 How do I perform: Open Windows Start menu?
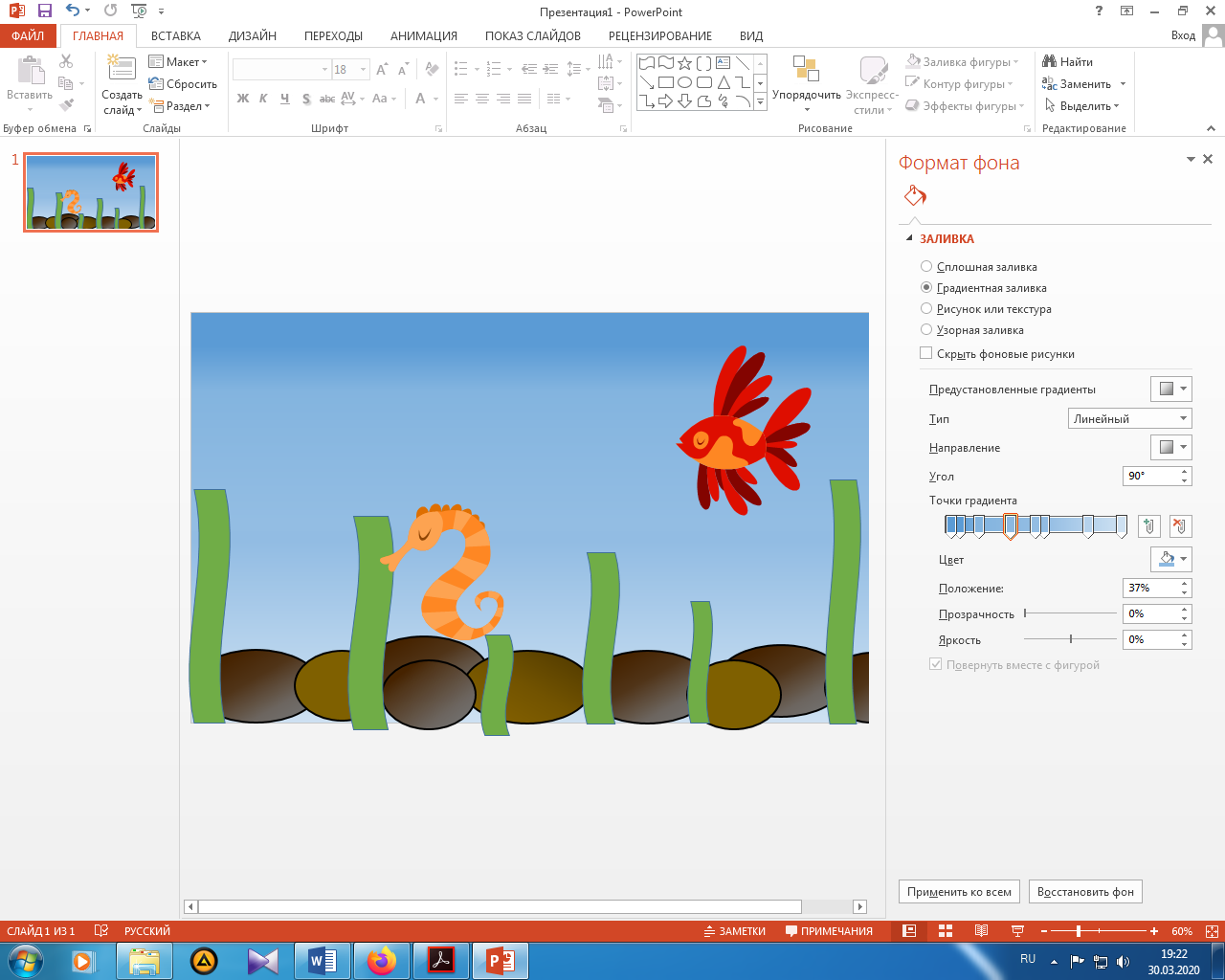(24, 961)
